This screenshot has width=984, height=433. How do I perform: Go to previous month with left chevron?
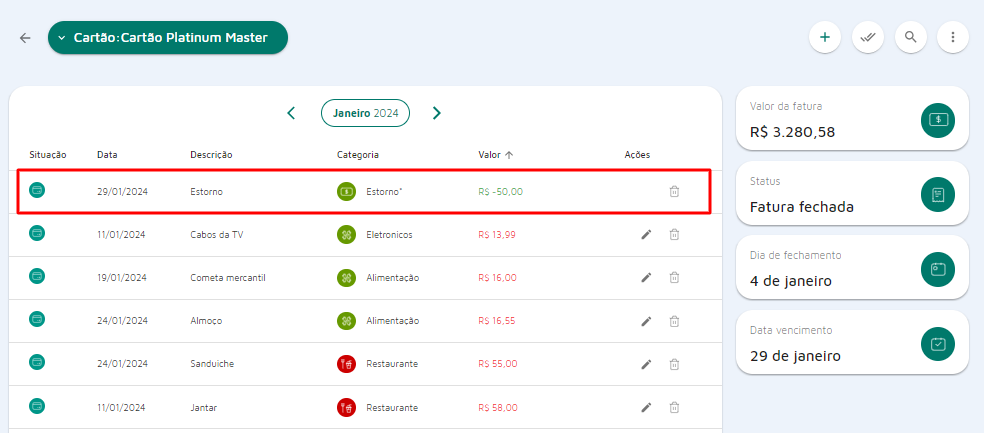pyautogui.click(x=291, y=113)
